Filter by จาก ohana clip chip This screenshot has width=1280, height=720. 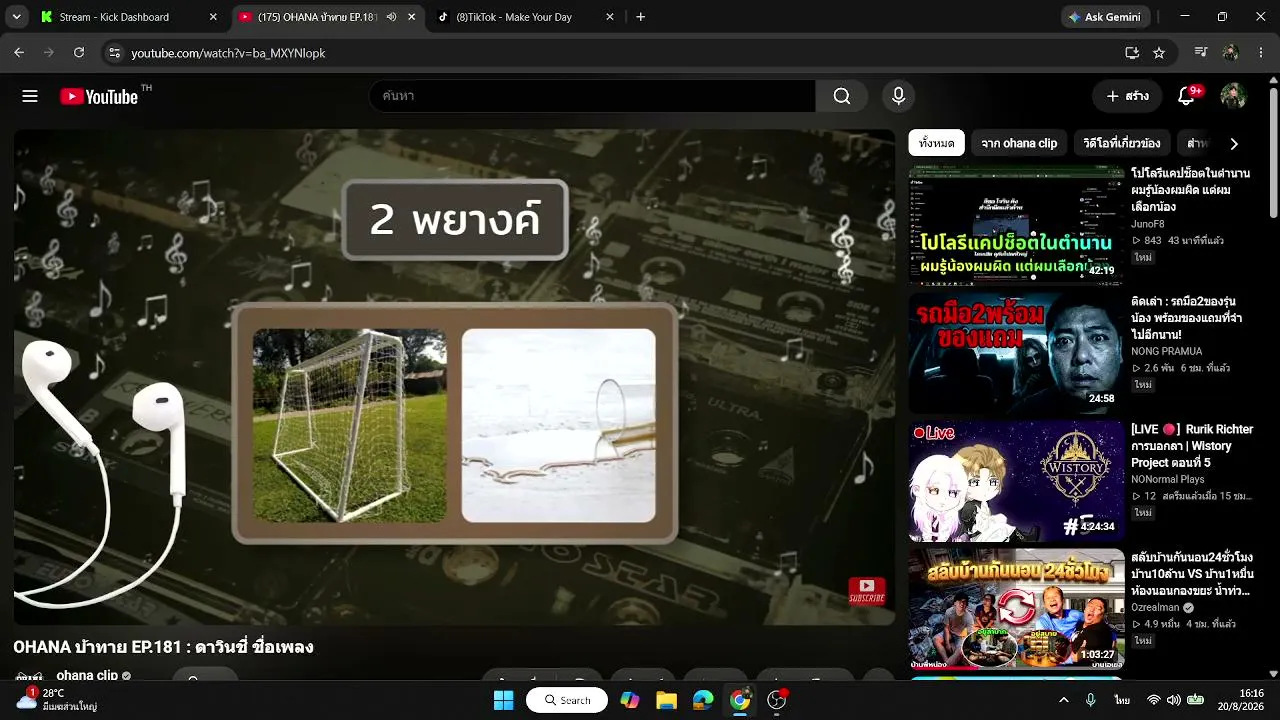(1019, 143)
